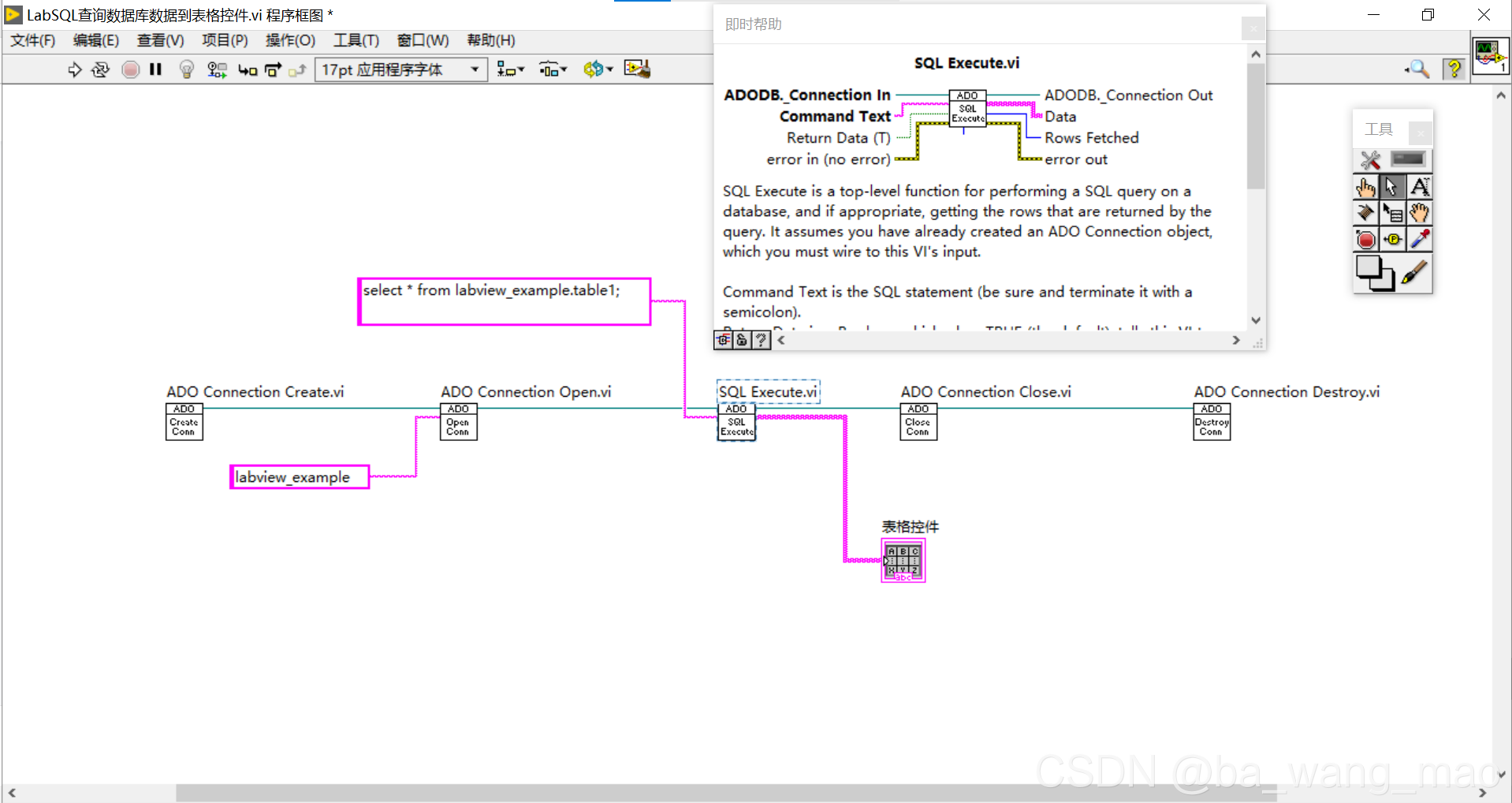Image resolution: width=1512 pixels, height=803 pixels.
Task: Open the 查看(V) menu
Action: click(161, 40)
